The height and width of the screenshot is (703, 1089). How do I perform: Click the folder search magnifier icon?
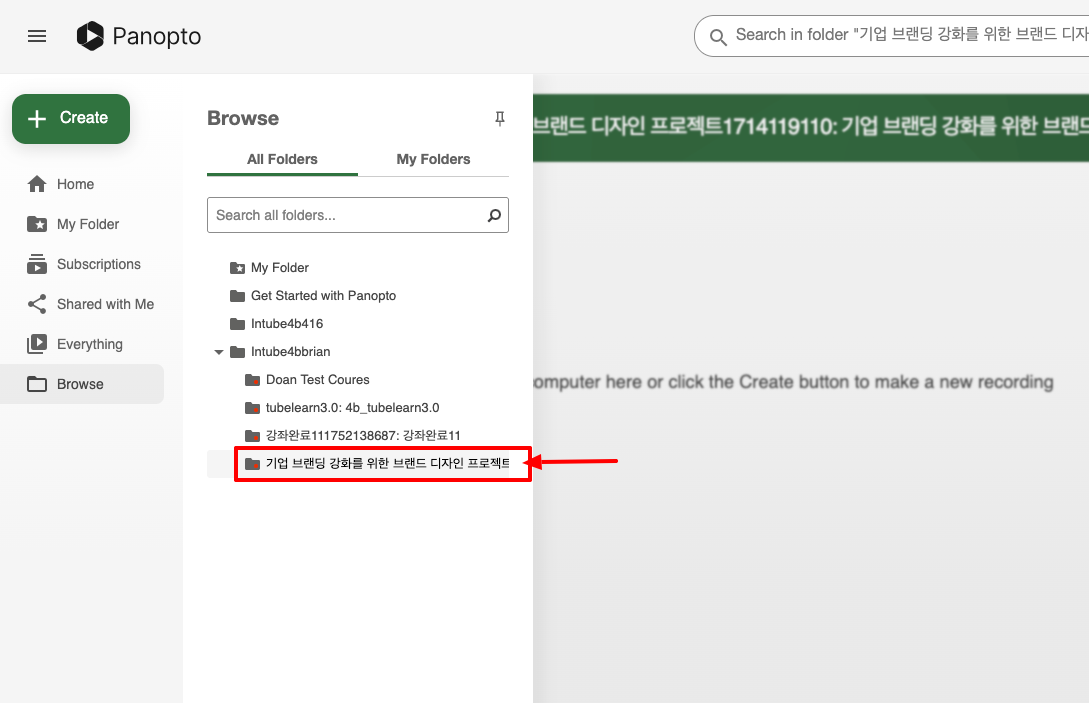pos(494,215)
